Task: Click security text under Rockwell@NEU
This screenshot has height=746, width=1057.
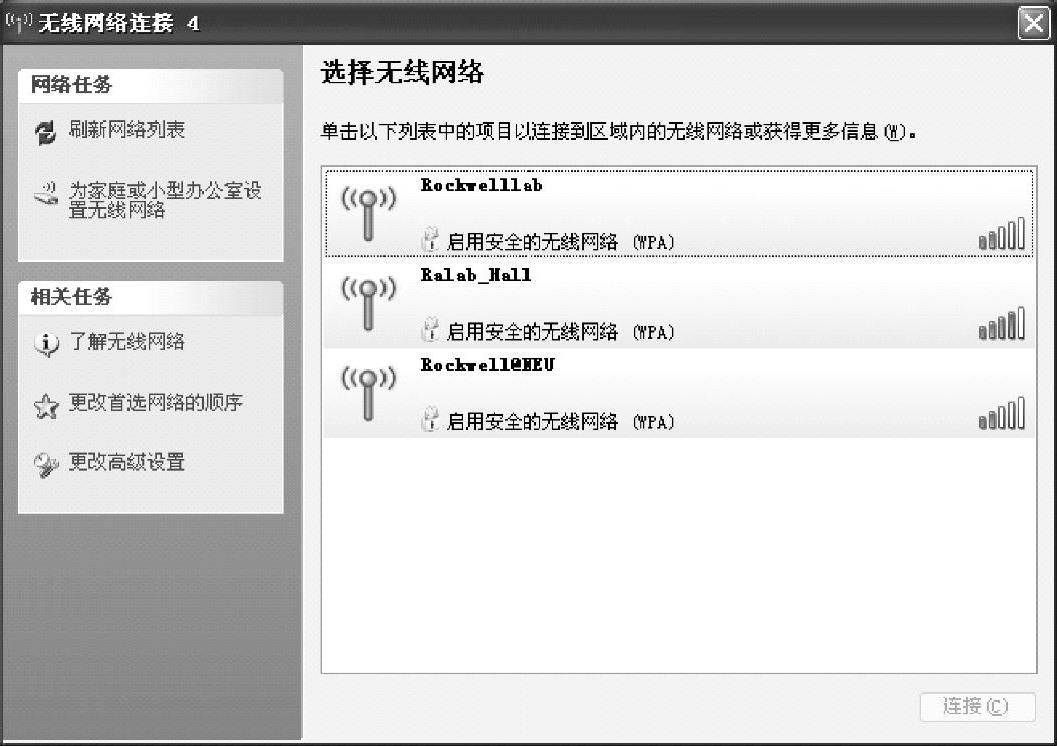Action: (561, 422)
